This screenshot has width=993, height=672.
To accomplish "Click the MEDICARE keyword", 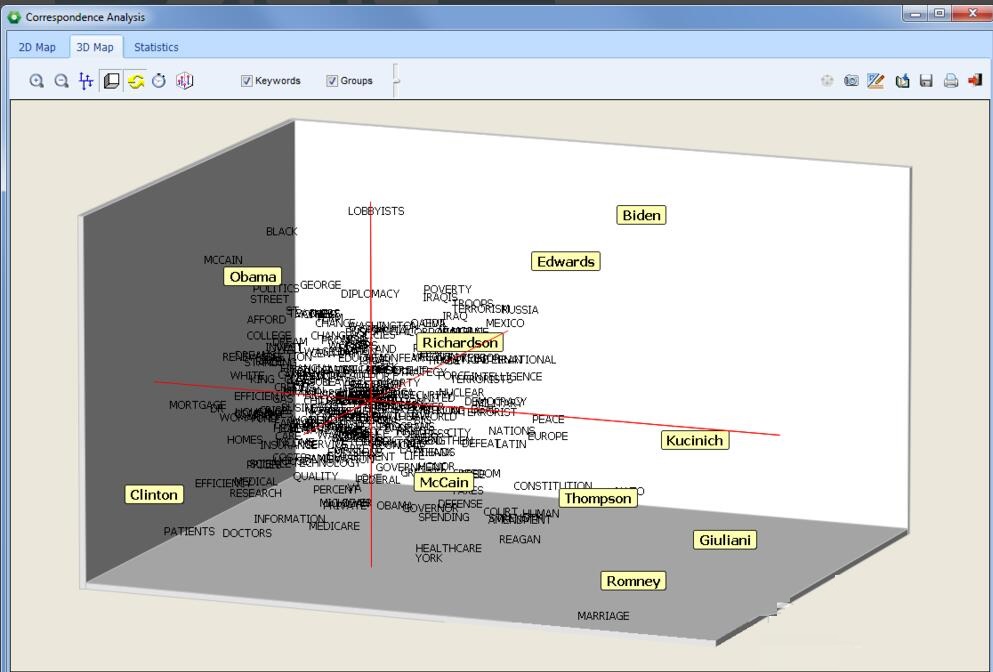I will 334,526.
